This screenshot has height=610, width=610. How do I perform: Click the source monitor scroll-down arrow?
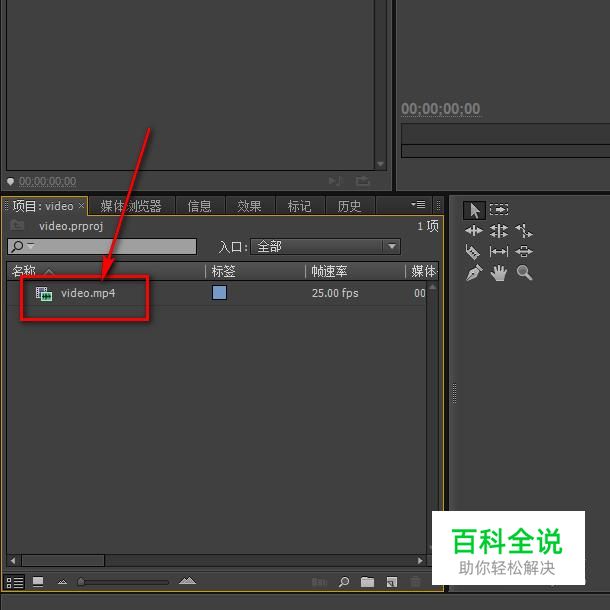380,164
